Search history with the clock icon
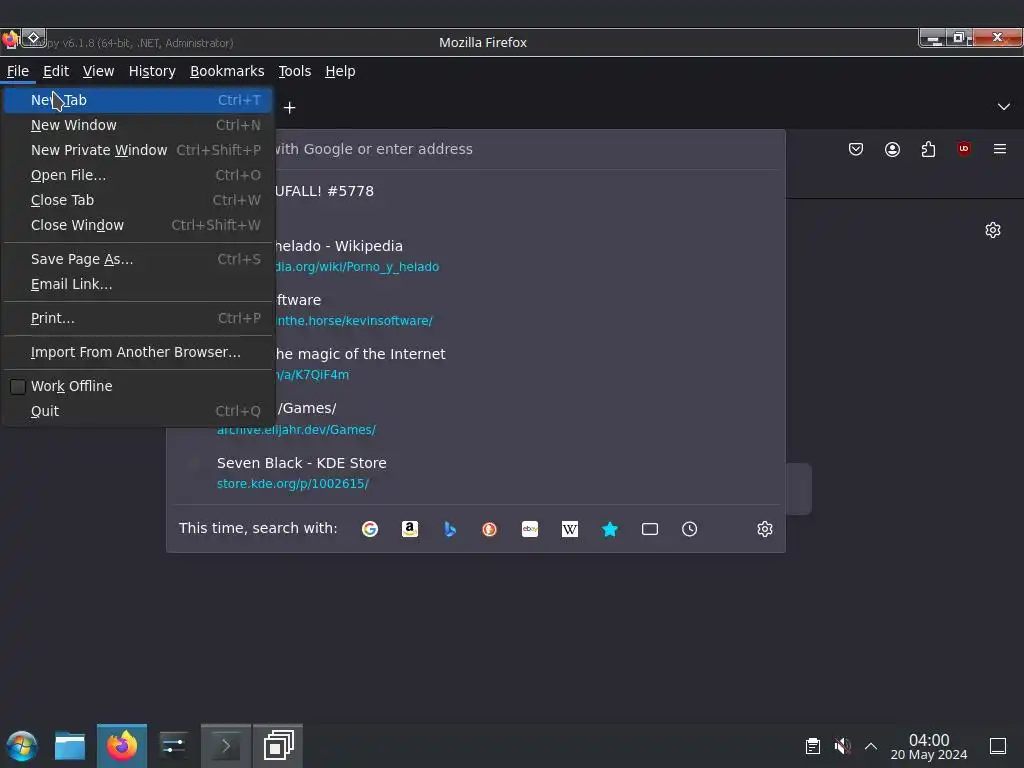 click(689, 529)
